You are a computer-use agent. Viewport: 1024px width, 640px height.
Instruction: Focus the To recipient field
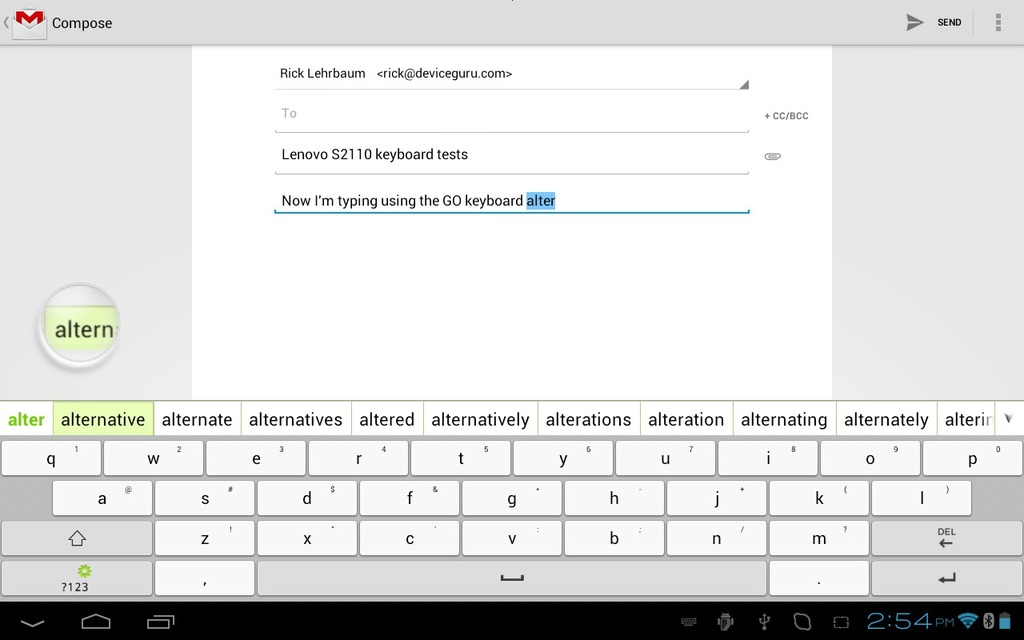511,114
